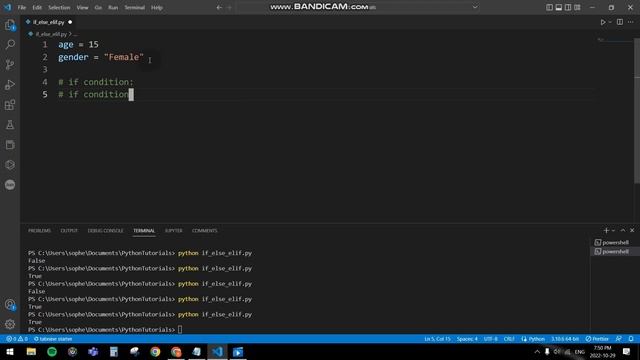The image size is (640, 360).
Task: Split the editor to the right
Action: point(620,22)
